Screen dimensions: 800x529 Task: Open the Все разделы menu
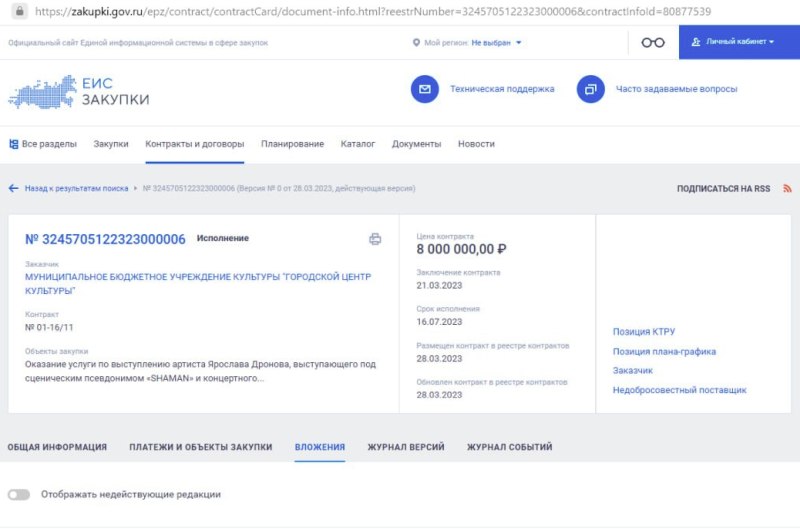(x=43, y=144)
